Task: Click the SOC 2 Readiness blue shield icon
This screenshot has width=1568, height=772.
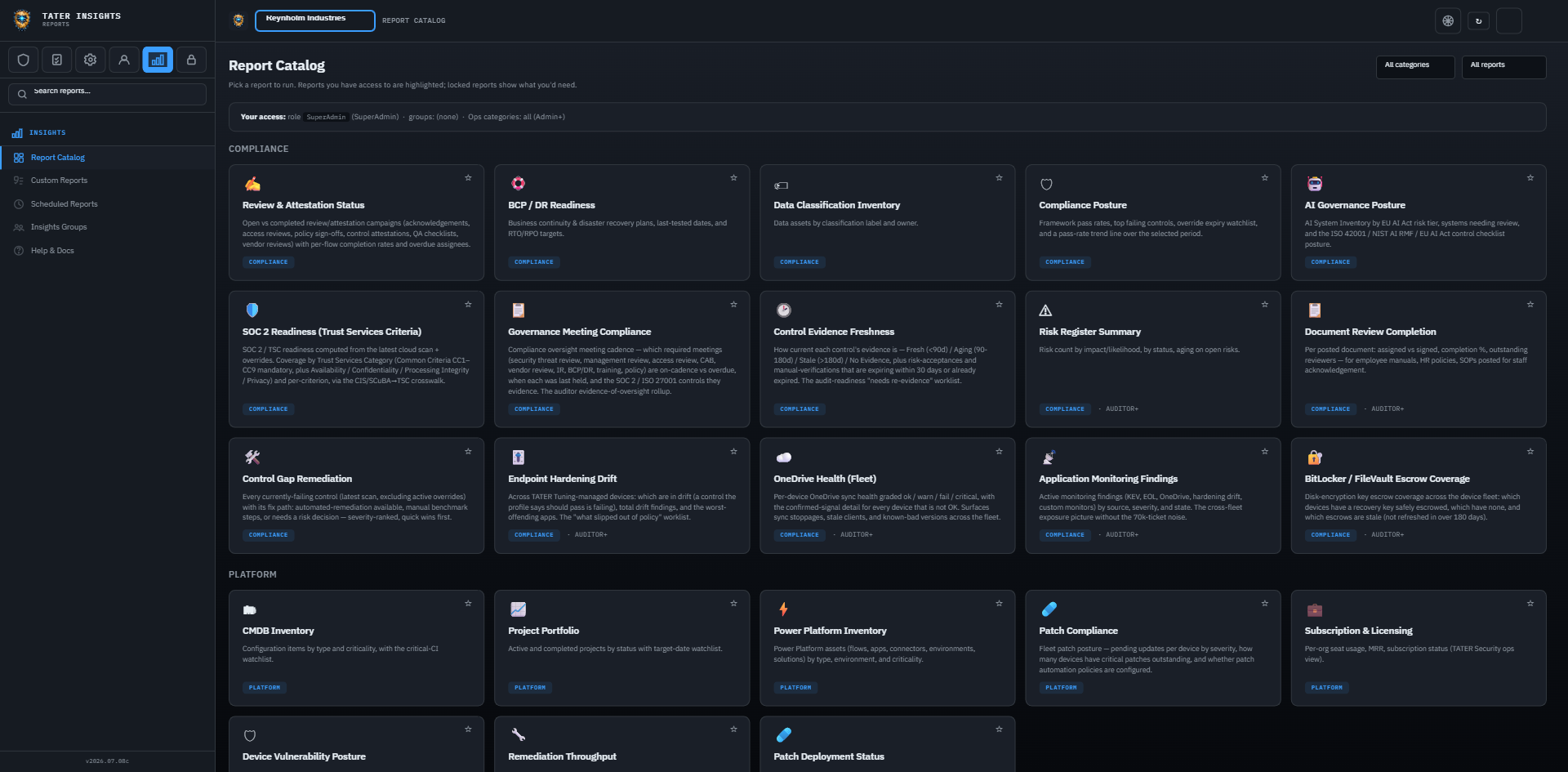Action: (252, 310)
